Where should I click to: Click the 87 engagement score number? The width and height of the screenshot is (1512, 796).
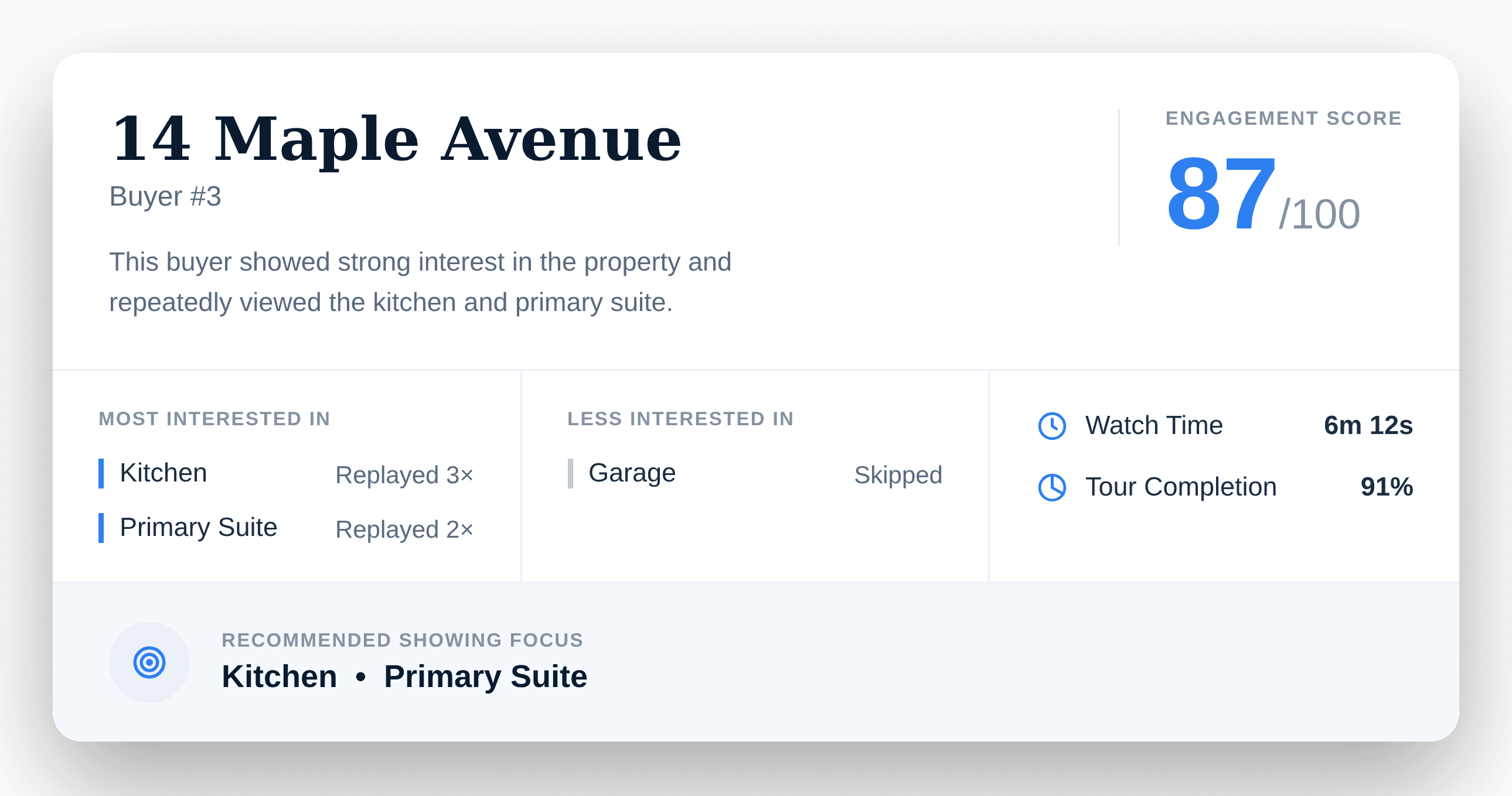pyautogui.click(x=1221, y=192)
